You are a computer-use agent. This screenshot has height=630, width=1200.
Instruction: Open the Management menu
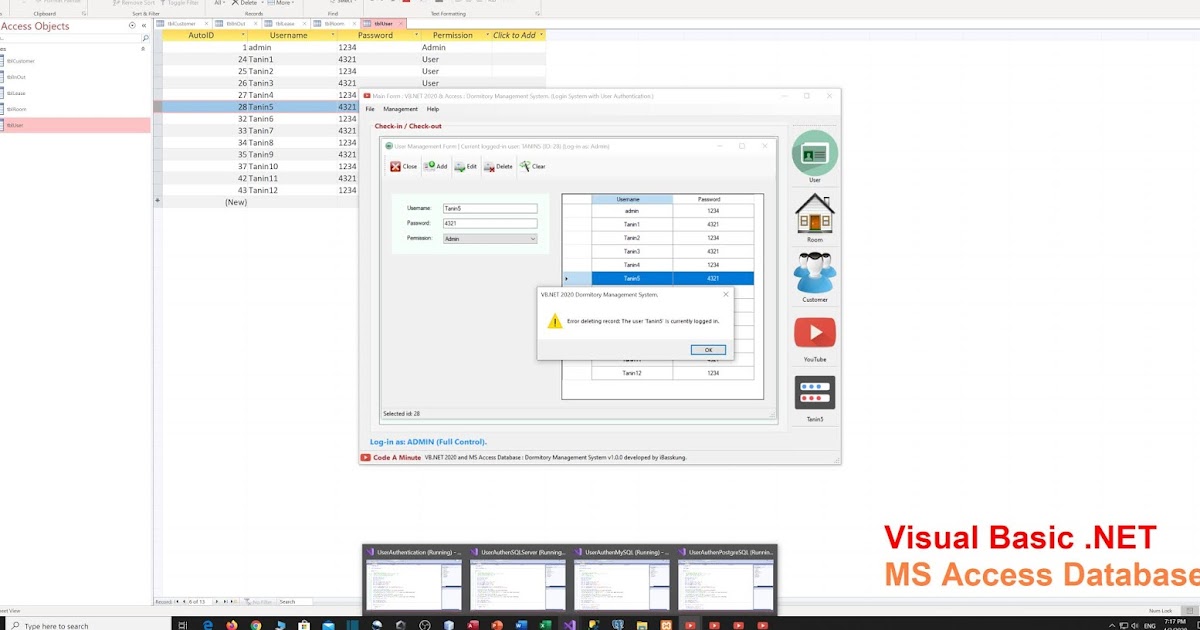(399, 108)
